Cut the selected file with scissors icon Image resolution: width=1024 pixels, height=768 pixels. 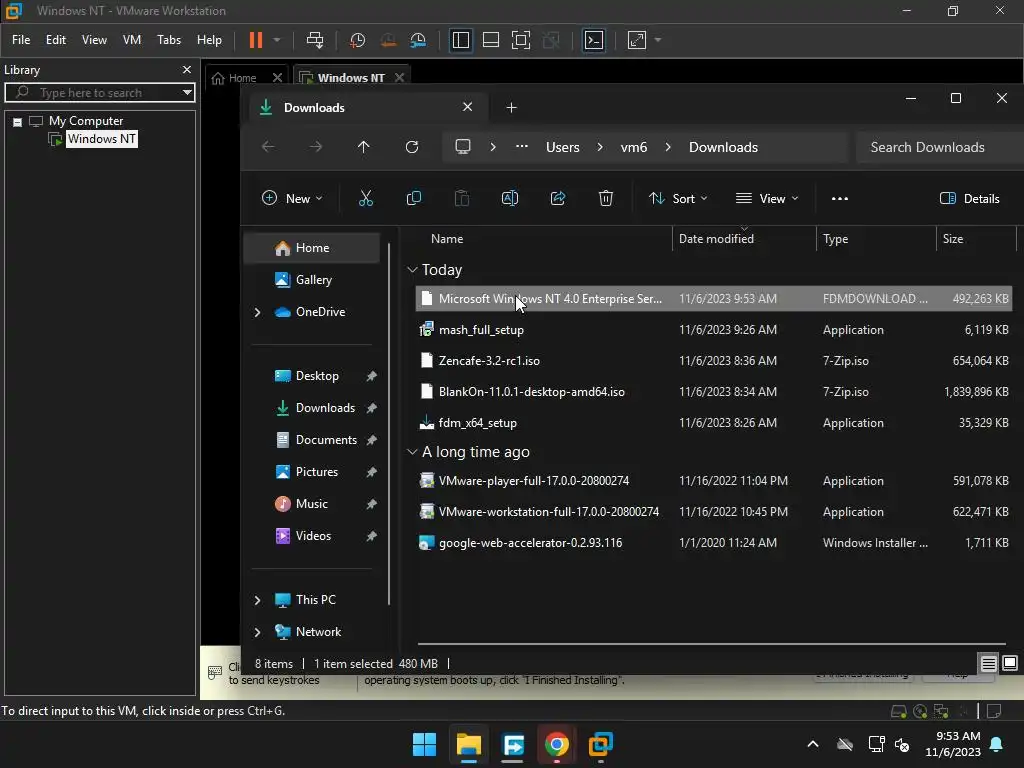tap(366, 199)
